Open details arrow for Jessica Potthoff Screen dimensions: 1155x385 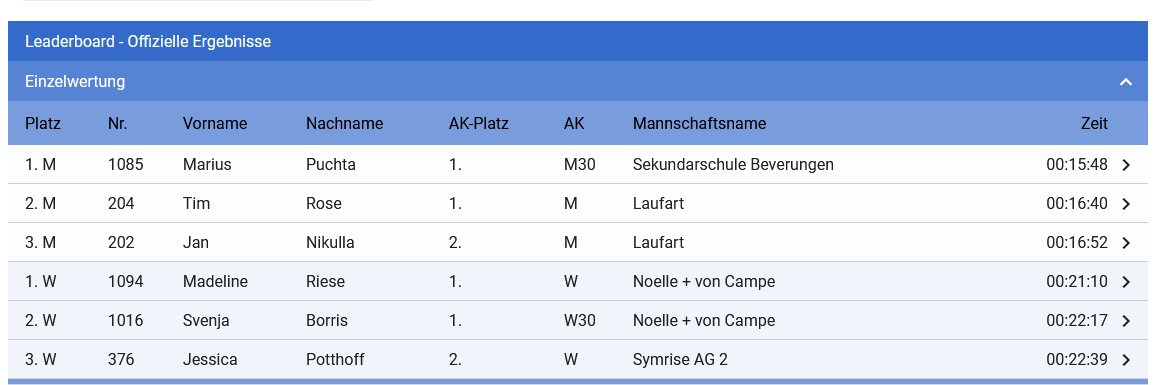pos(1126,360)
